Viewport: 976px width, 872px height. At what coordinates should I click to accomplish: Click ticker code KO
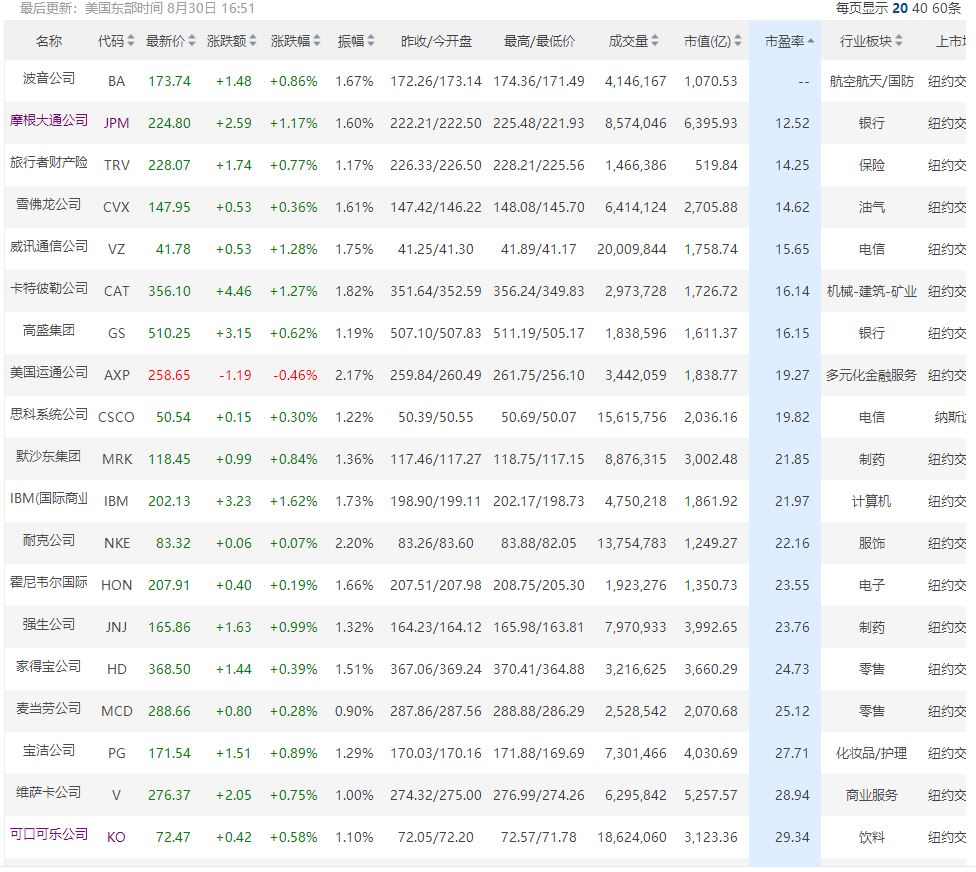tap(116, 838)
